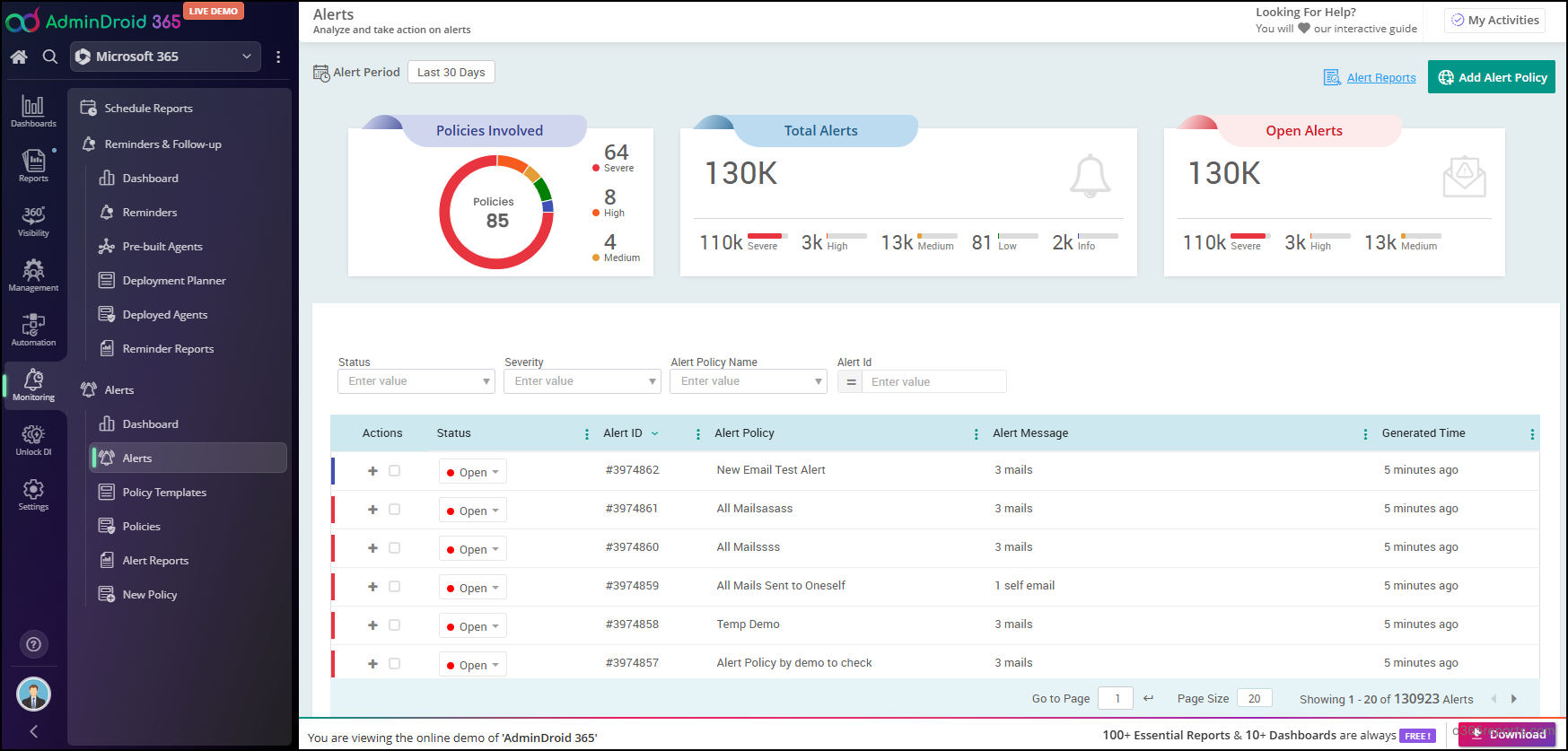
Task: Change the Open status of alert #3974862
Action: pyautogui.click(x=473, y=472)
